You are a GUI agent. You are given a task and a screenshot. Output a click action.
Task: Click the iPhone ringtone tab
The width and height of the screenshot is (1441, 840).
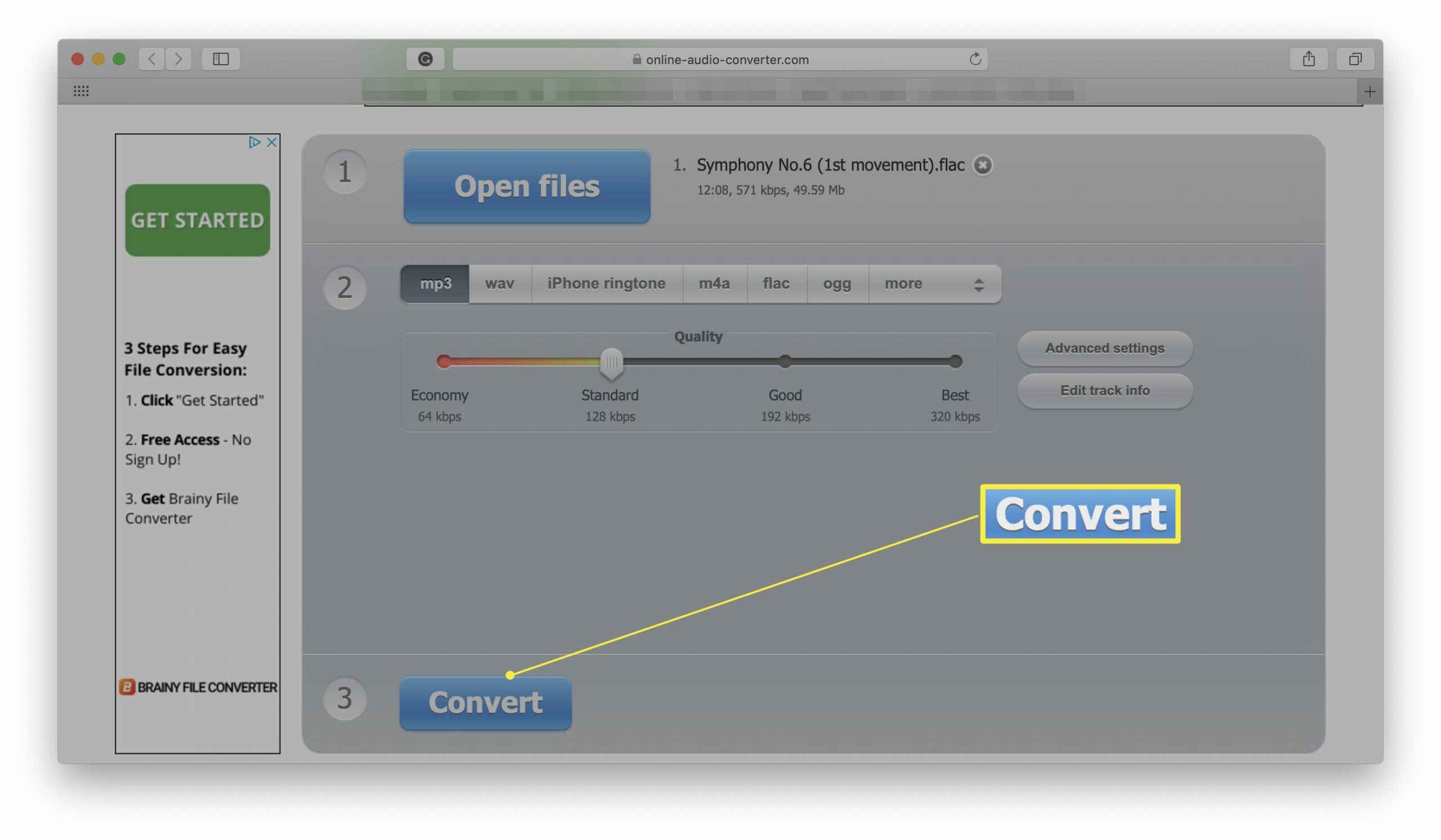tap(606, 283)
